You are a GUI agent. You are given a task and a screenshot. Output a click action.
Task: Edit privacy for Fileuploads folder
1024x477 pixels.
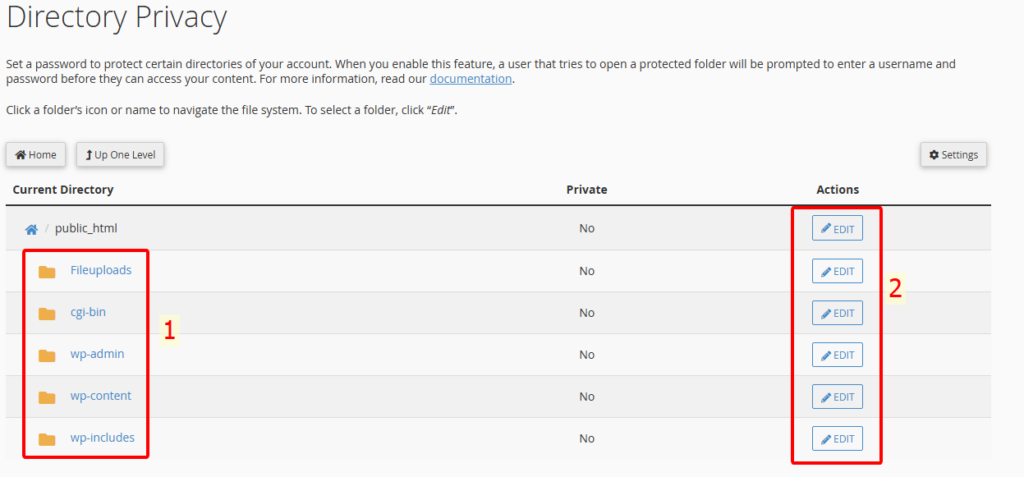pyautogui.click(x=837, y=271)
